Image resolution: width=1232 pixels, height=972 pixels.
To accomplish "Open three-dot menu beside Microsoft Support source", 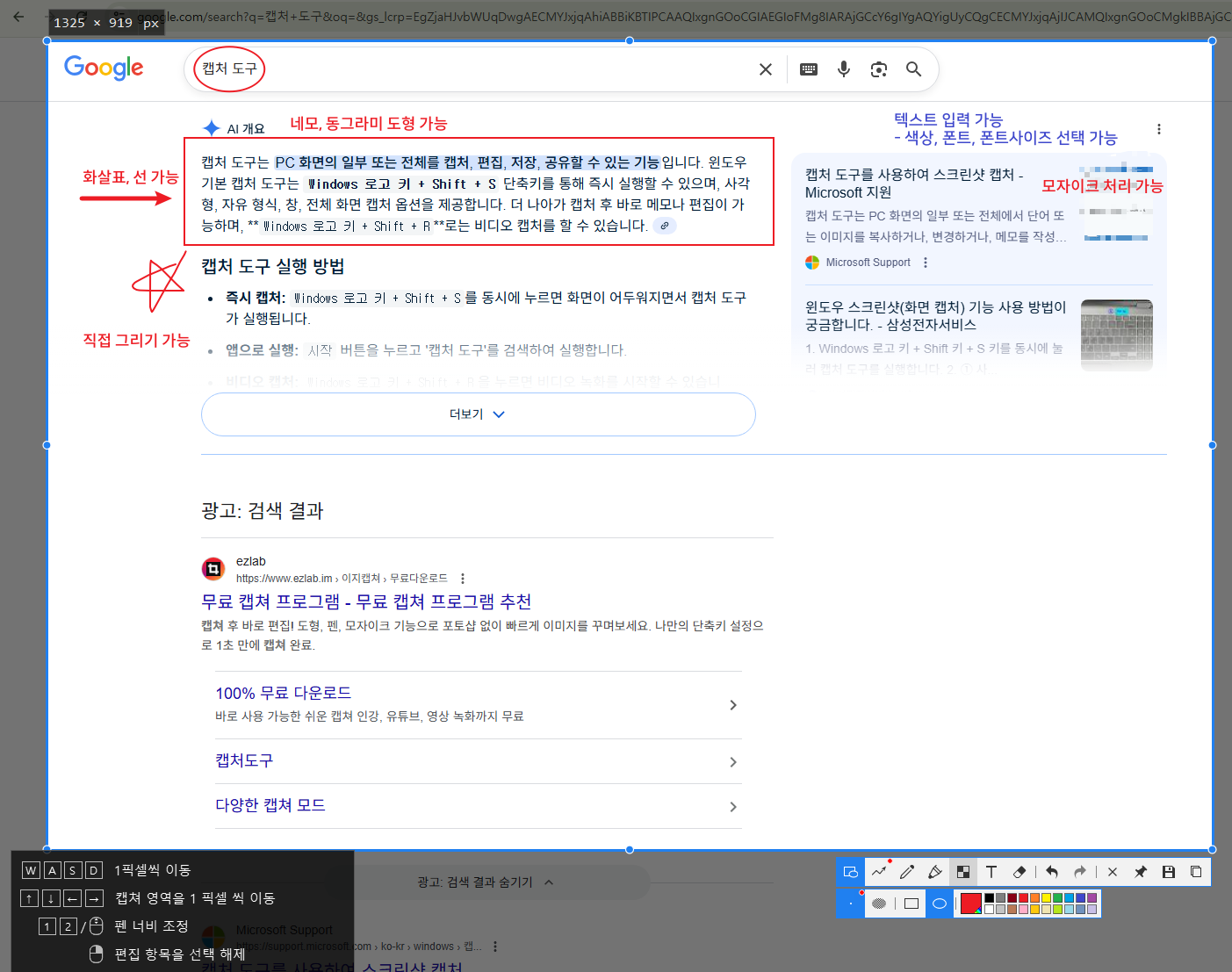I will pyautogui.click(x=926, y=263).
